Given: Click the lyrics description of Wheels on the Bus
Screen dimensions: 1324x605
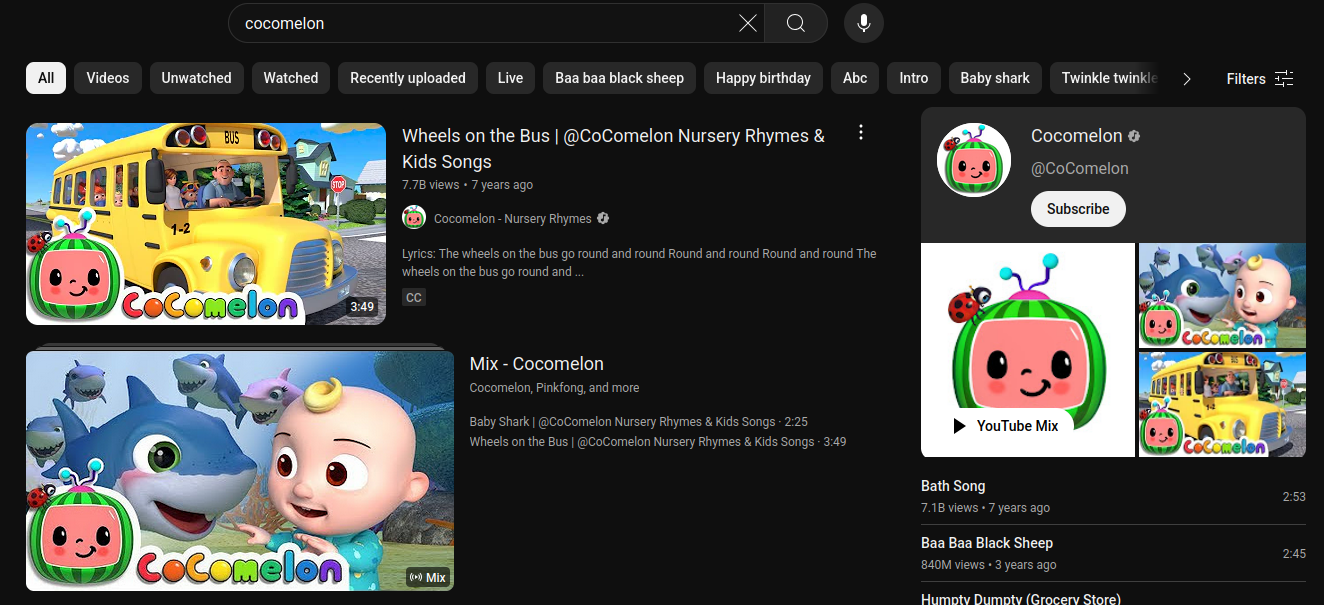Looking at the screenshot, I should click(639, 263).
